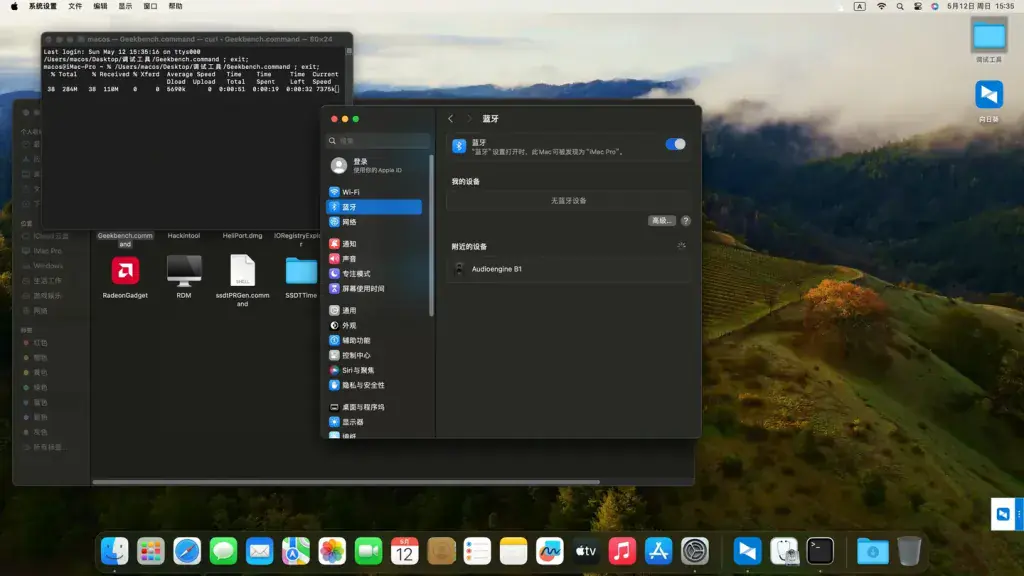Select 专注模式 in the settings sidebar
This screenshot has height=576, width=1024.
pos(374,274)
